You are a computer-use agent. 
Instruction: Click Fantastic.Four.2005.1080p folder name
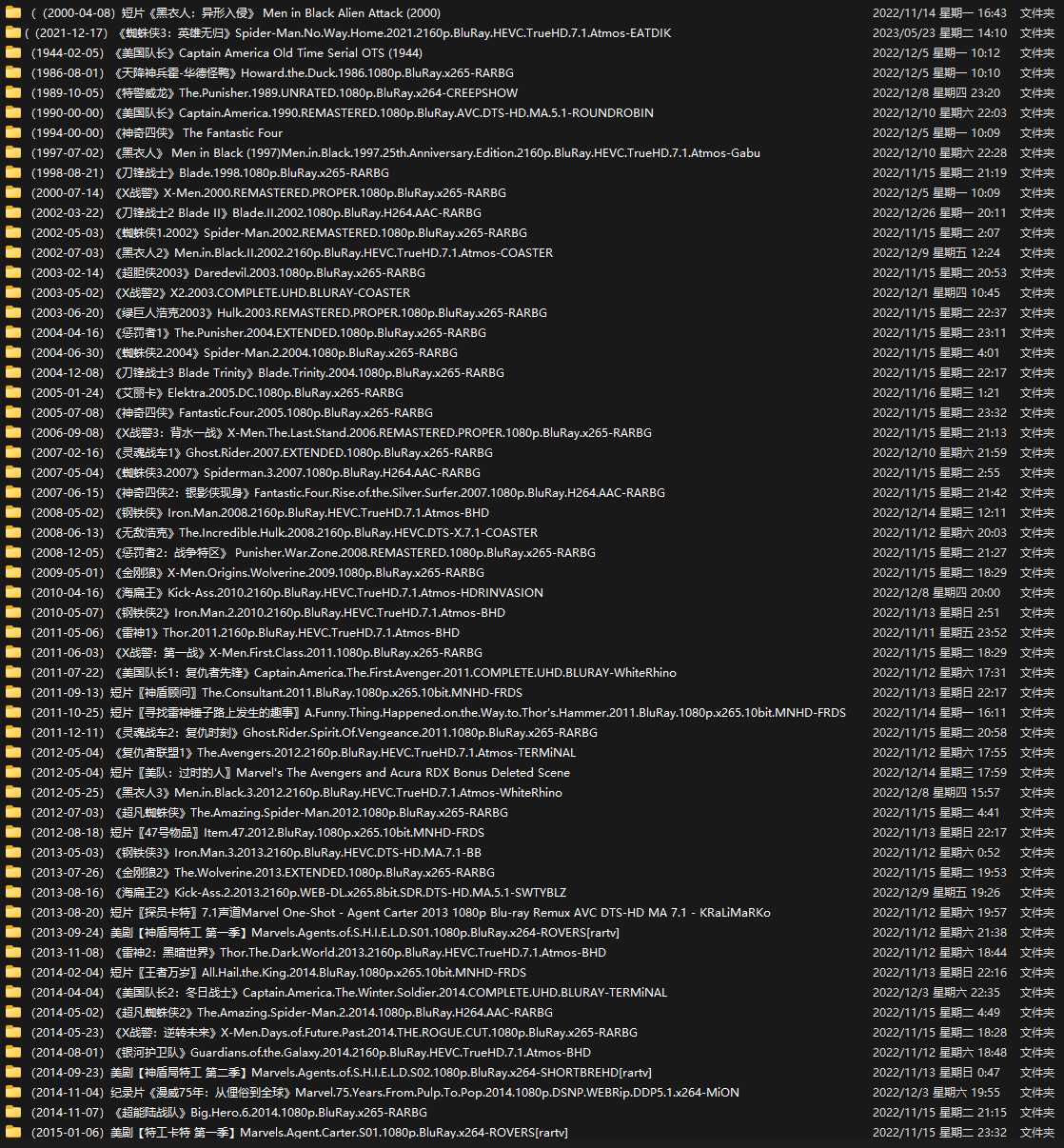click(x=231, y=413)
